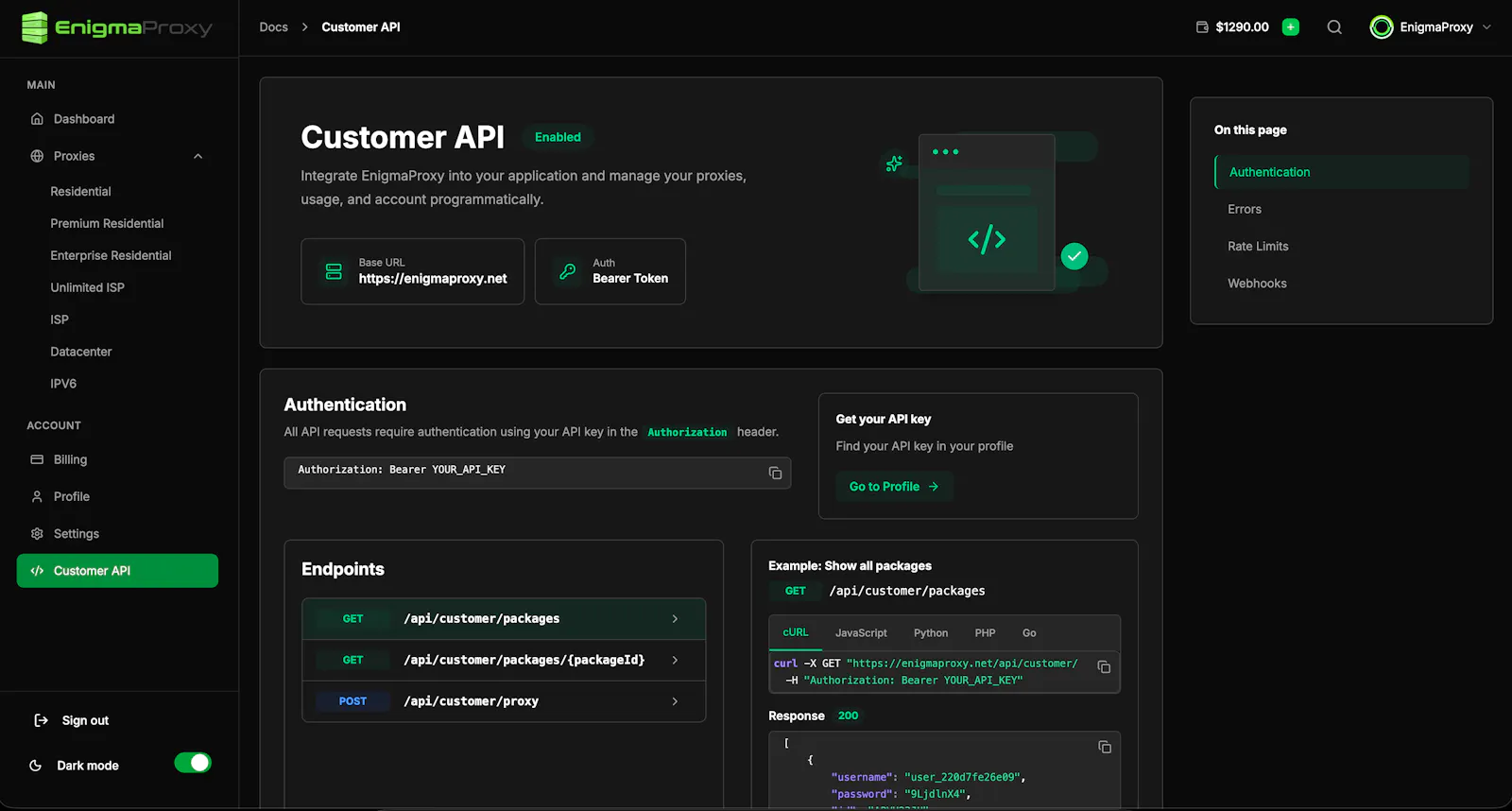Image resolution: width=1512 pixels, height=811 pixels.
Task: Expand GET /api/customer/packages endpoint chevron
Action: 675,619
